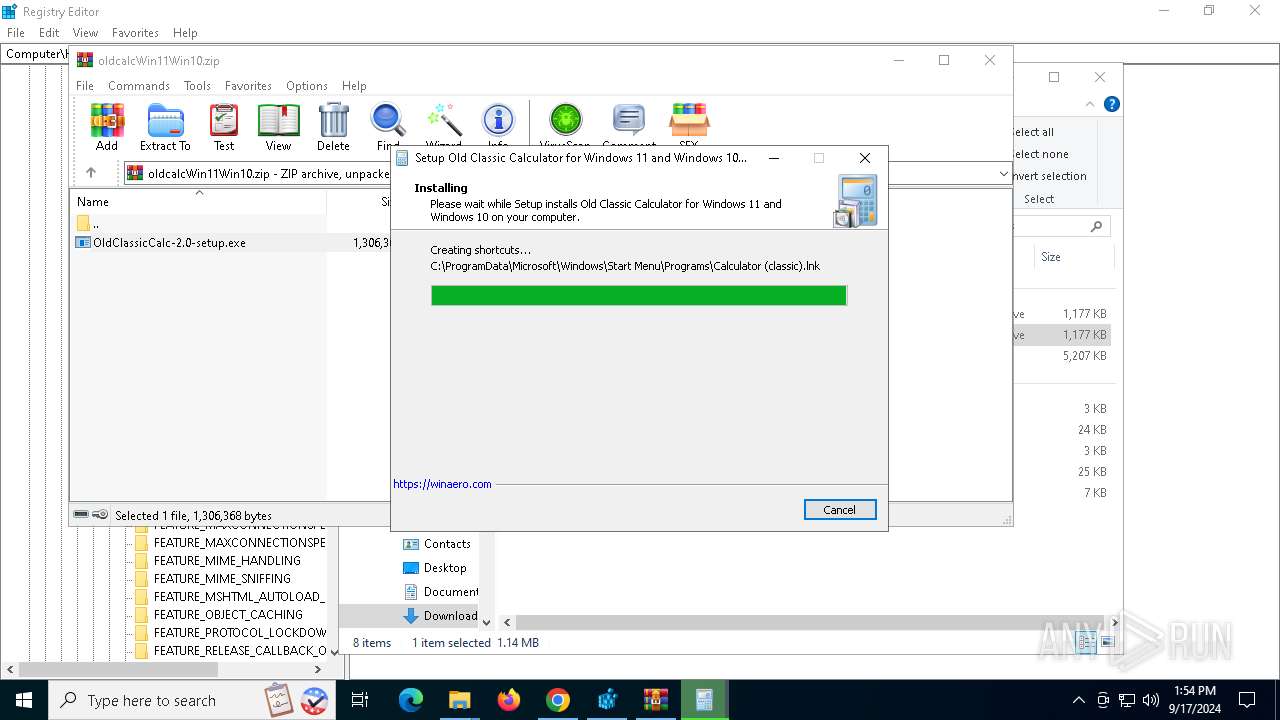The image size is (1280, 720).
Task: Click the green installation progress bar
Action: [638, 295]
